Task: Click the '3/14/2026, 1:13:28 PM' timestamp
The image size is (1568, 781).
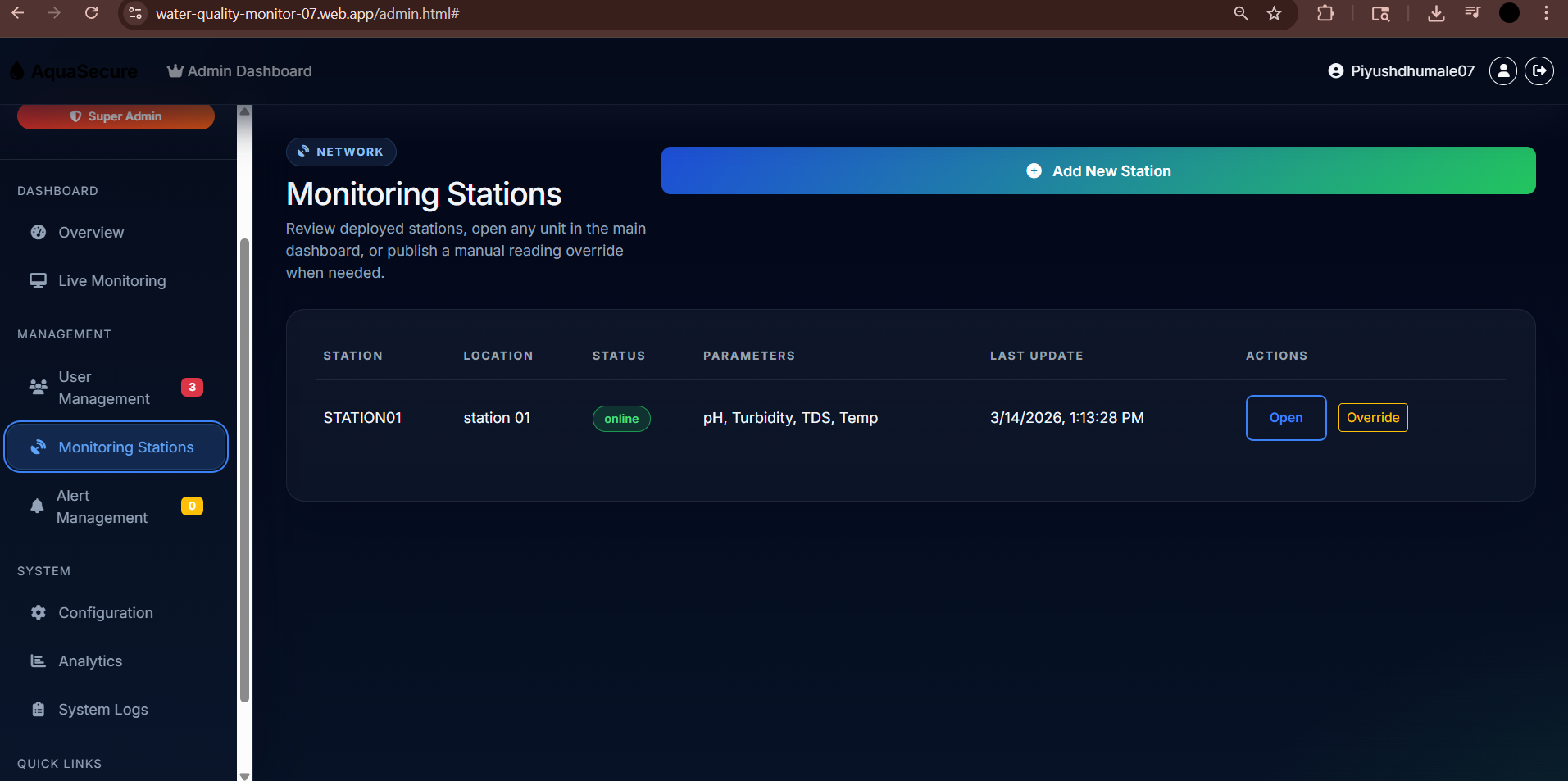Action: pyautogui.click(x=1067, y=418)
